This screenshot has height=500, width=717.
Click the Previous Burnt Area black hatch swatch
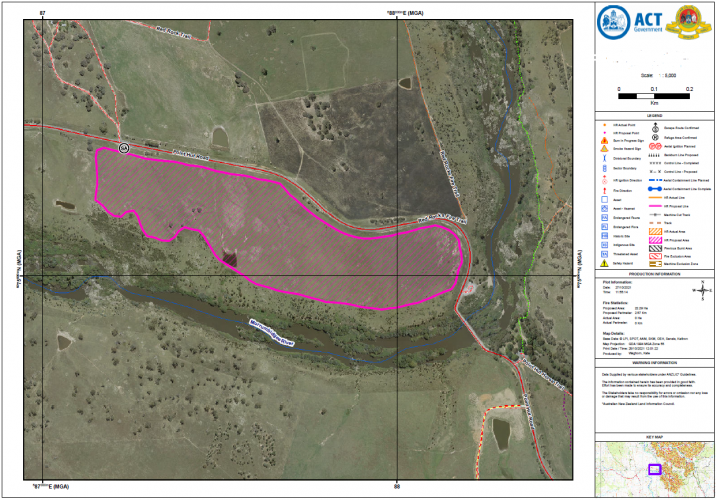pyautogui.click(x=655, y=248)
